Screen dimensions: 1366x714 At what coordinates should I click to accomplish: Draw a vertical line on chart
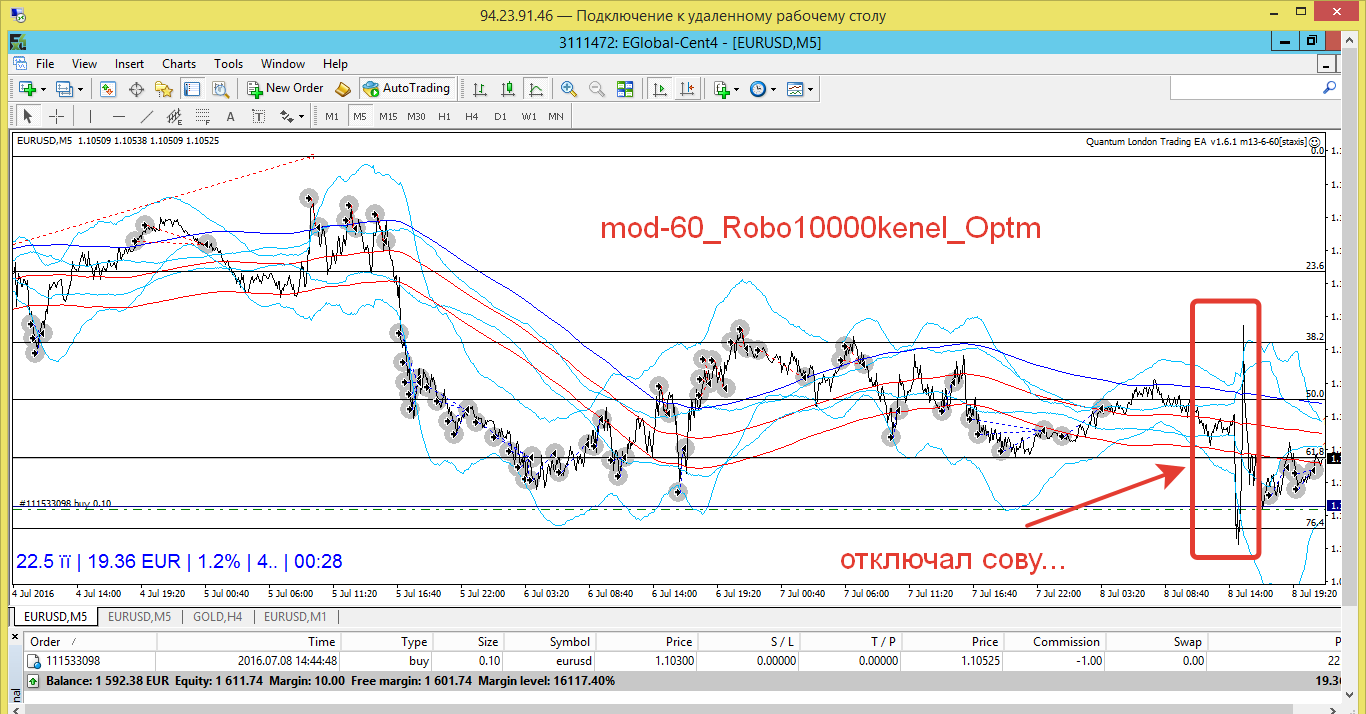tap(90, 116)
